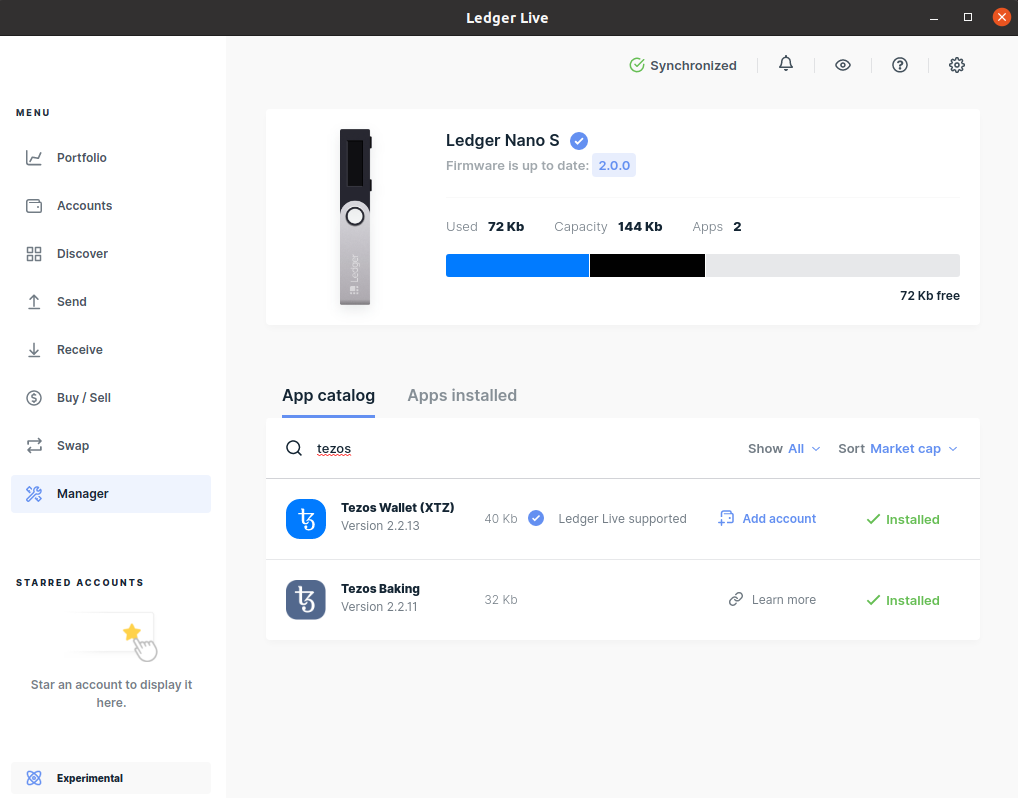
Task: Click the Synchronized status indicator
Action: click(x=683, y=65)
